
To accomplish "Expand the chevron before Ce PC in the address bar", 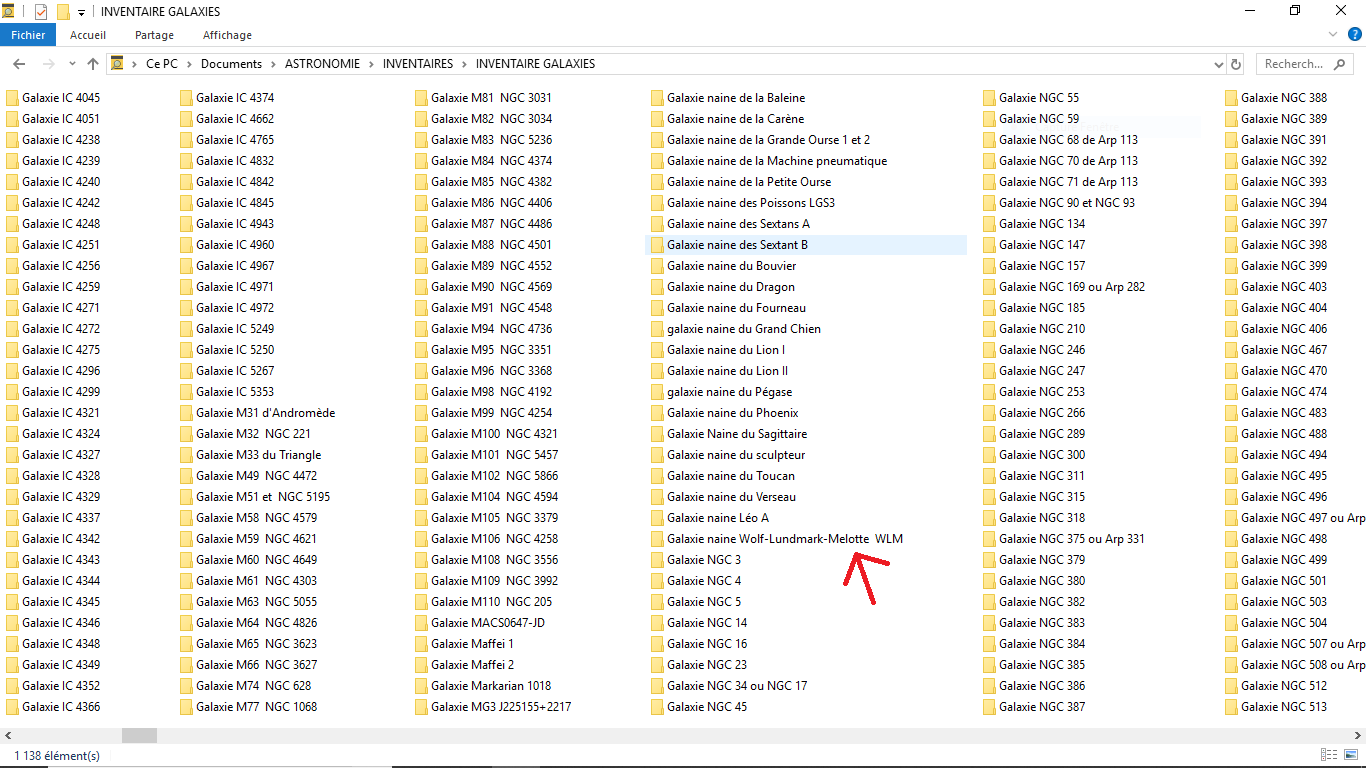I will pyautogui.click(x=135, y=64).
